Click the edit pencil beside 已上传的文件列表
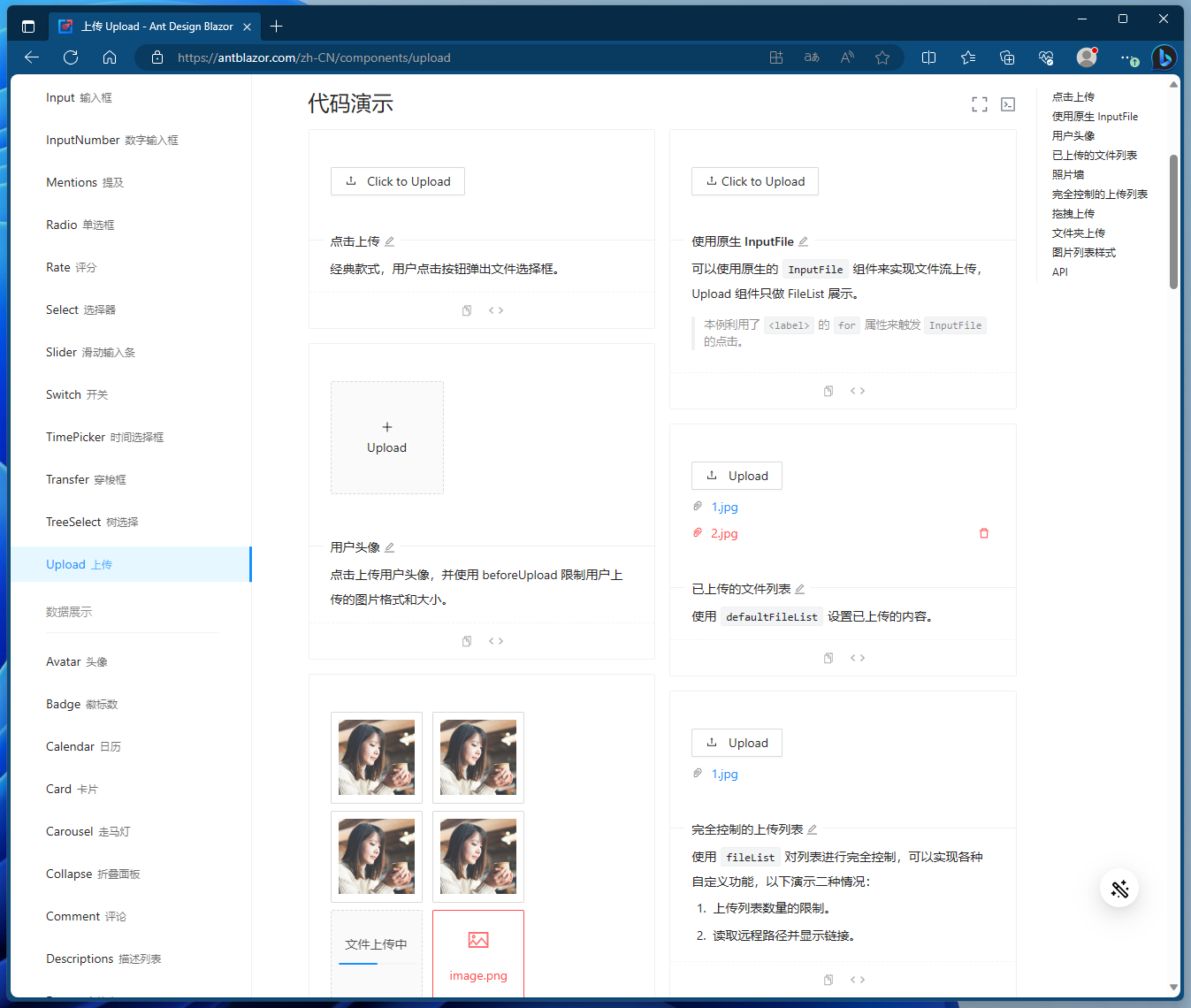 (799, 588)
